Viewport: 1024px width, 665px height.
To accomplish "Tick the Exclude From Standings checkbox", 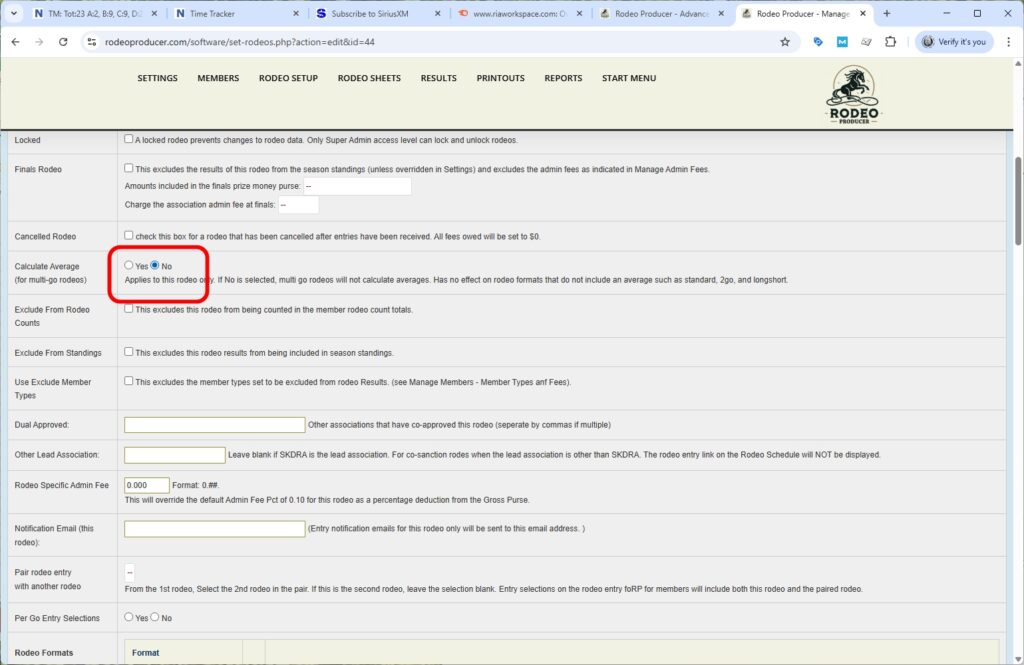I will (x=129, y=352).
